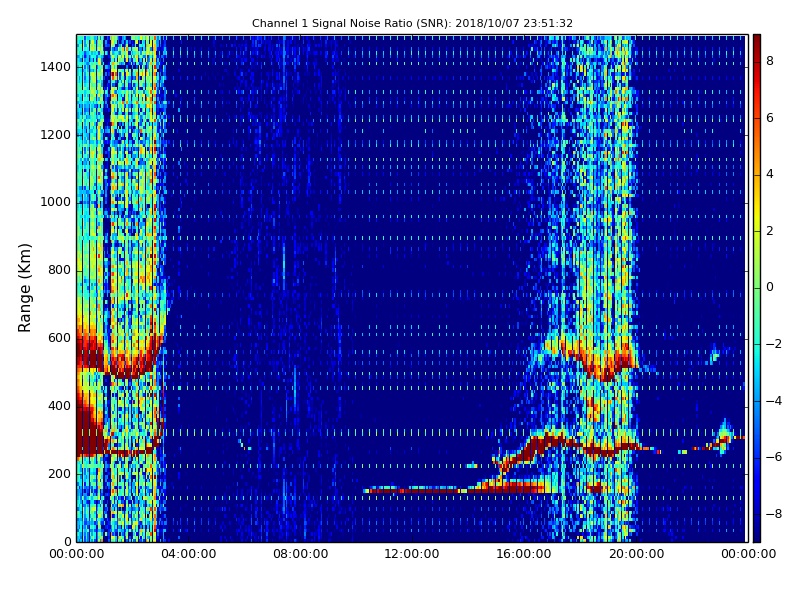Click the 04:00:00 time axis label

[189, 554]
